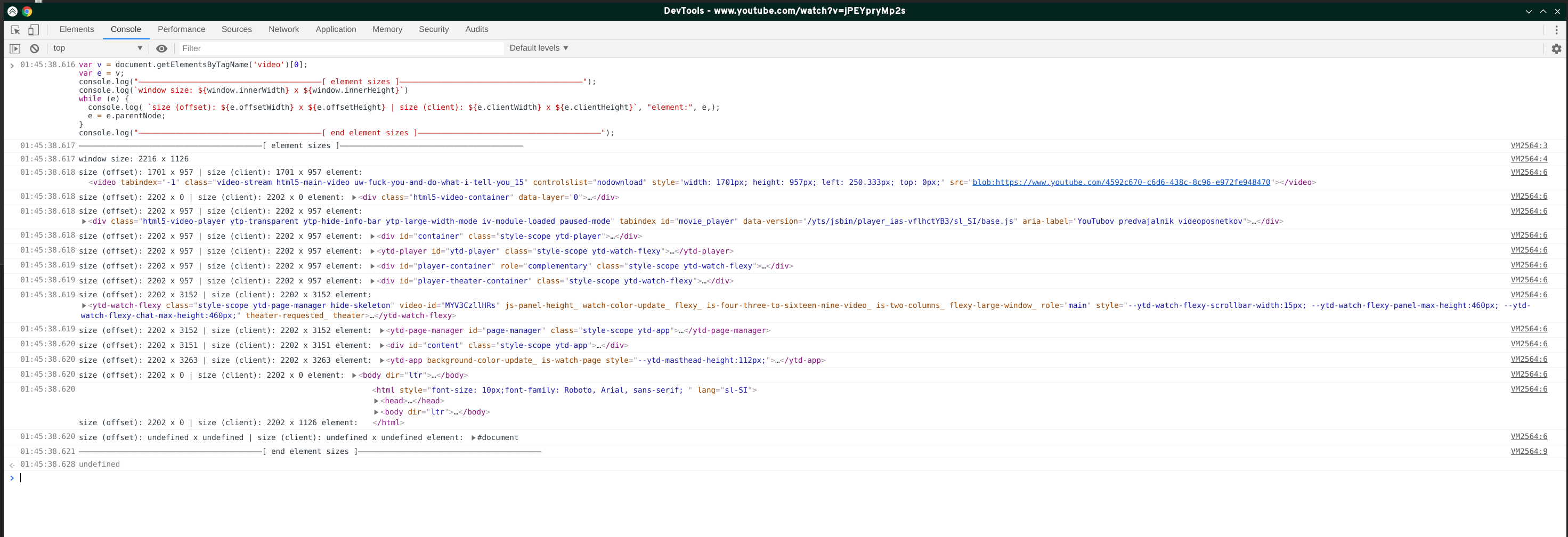Open VM2564:6 link on the #document row

click(x=1529, y=436)
